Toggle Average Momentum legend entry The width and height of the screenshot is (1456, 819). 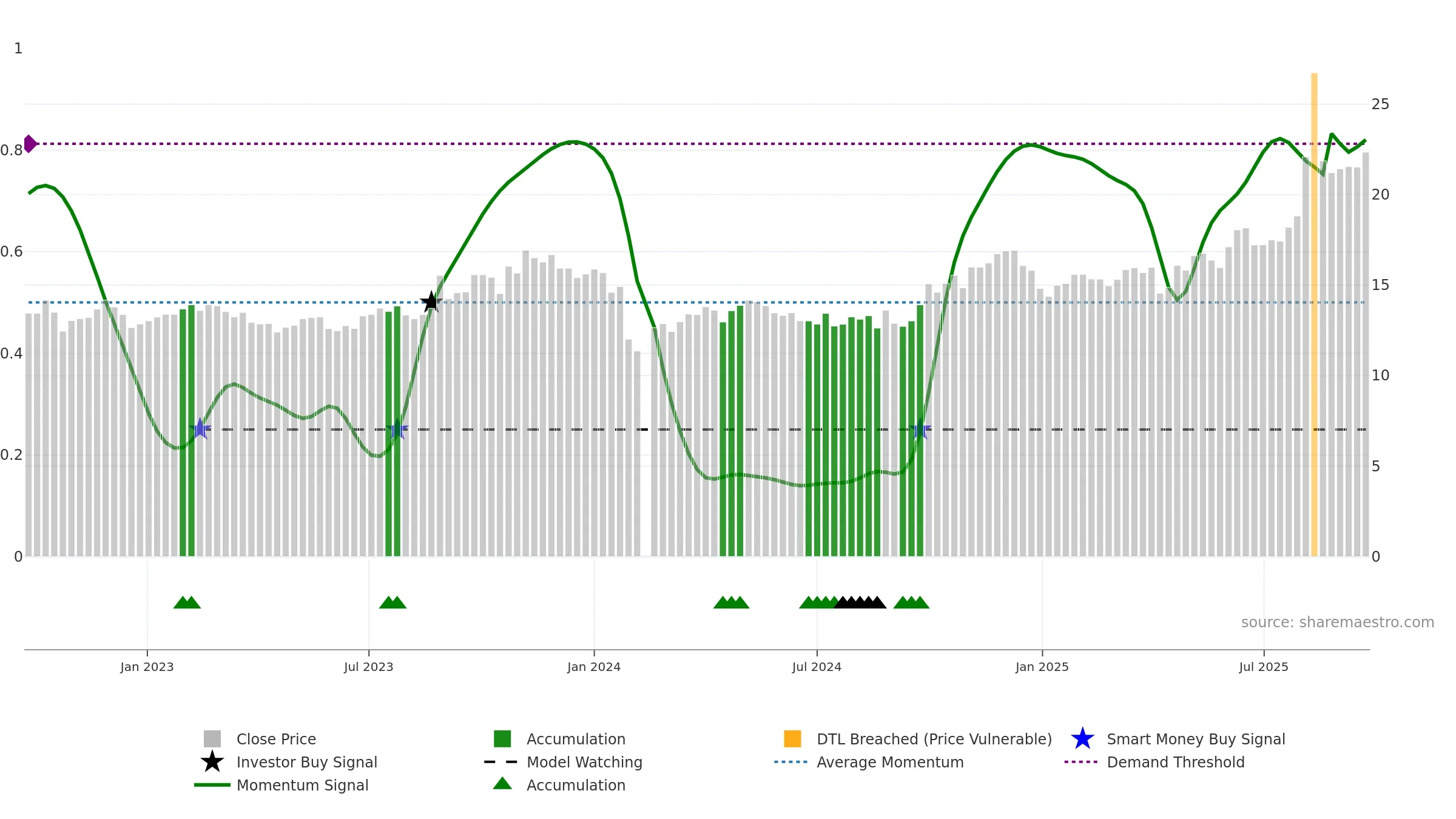pyautogui.click(x=869, y=762)
